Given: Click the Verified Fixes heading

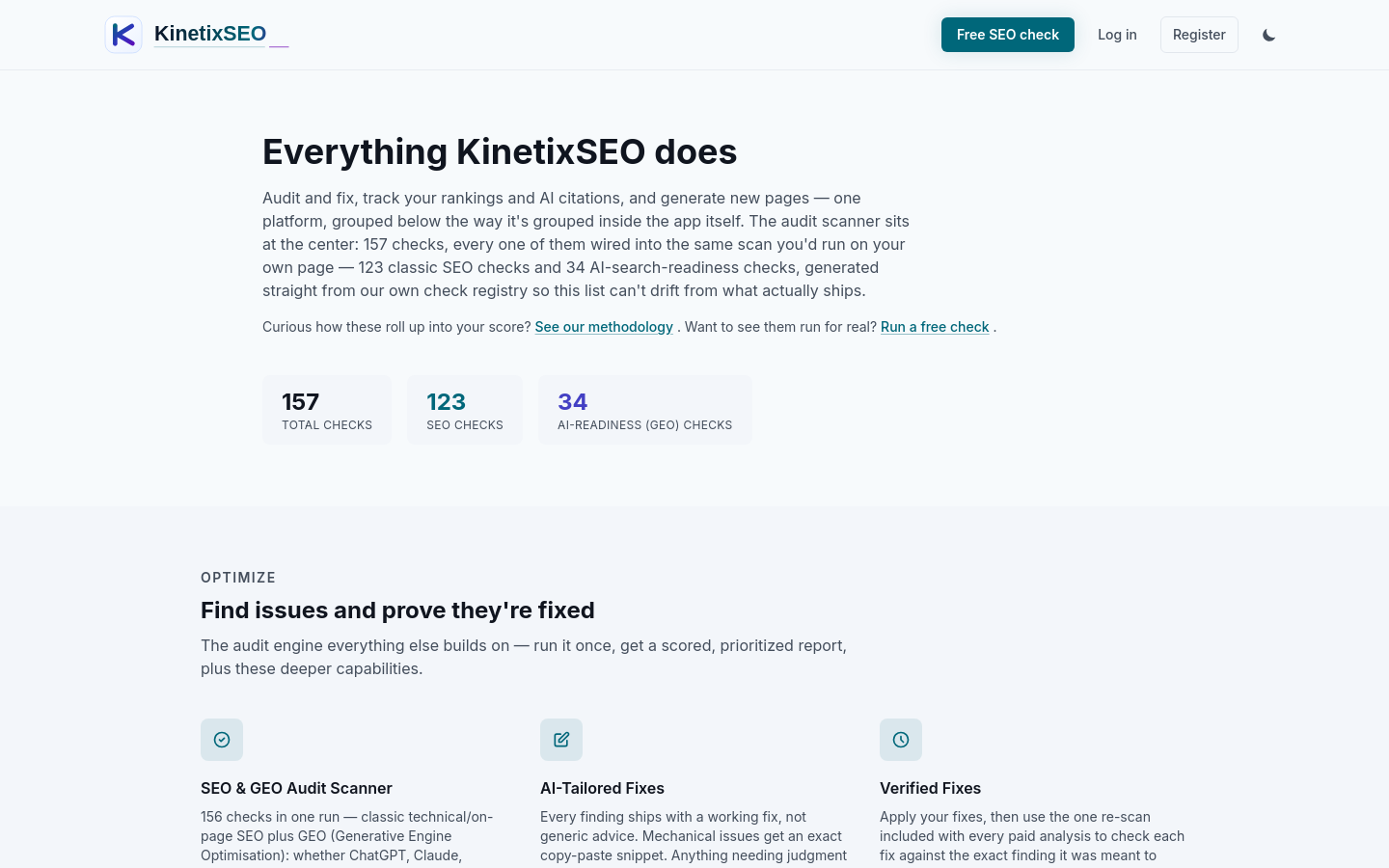Looking at the screenshot, I should (x=930, y=788).
